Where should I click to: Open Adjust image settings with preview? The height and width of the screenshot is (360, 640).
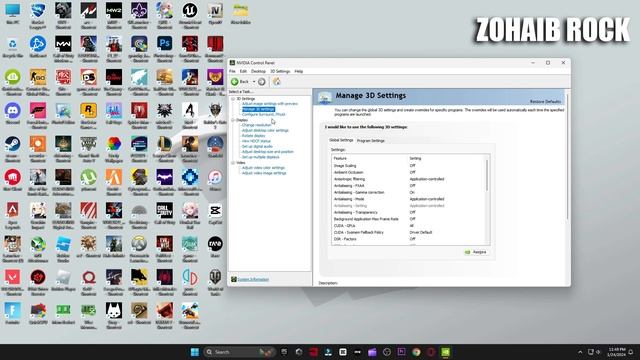point(270,104)
